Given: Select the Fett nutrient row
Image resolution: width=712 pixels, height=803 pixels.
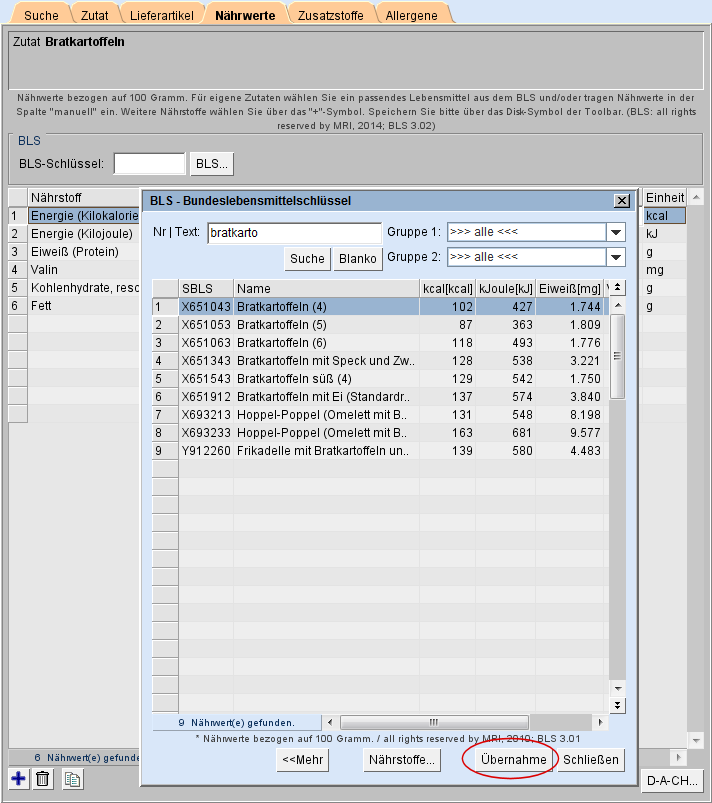Looking at the screenshot, I should [x=75, y=306].
